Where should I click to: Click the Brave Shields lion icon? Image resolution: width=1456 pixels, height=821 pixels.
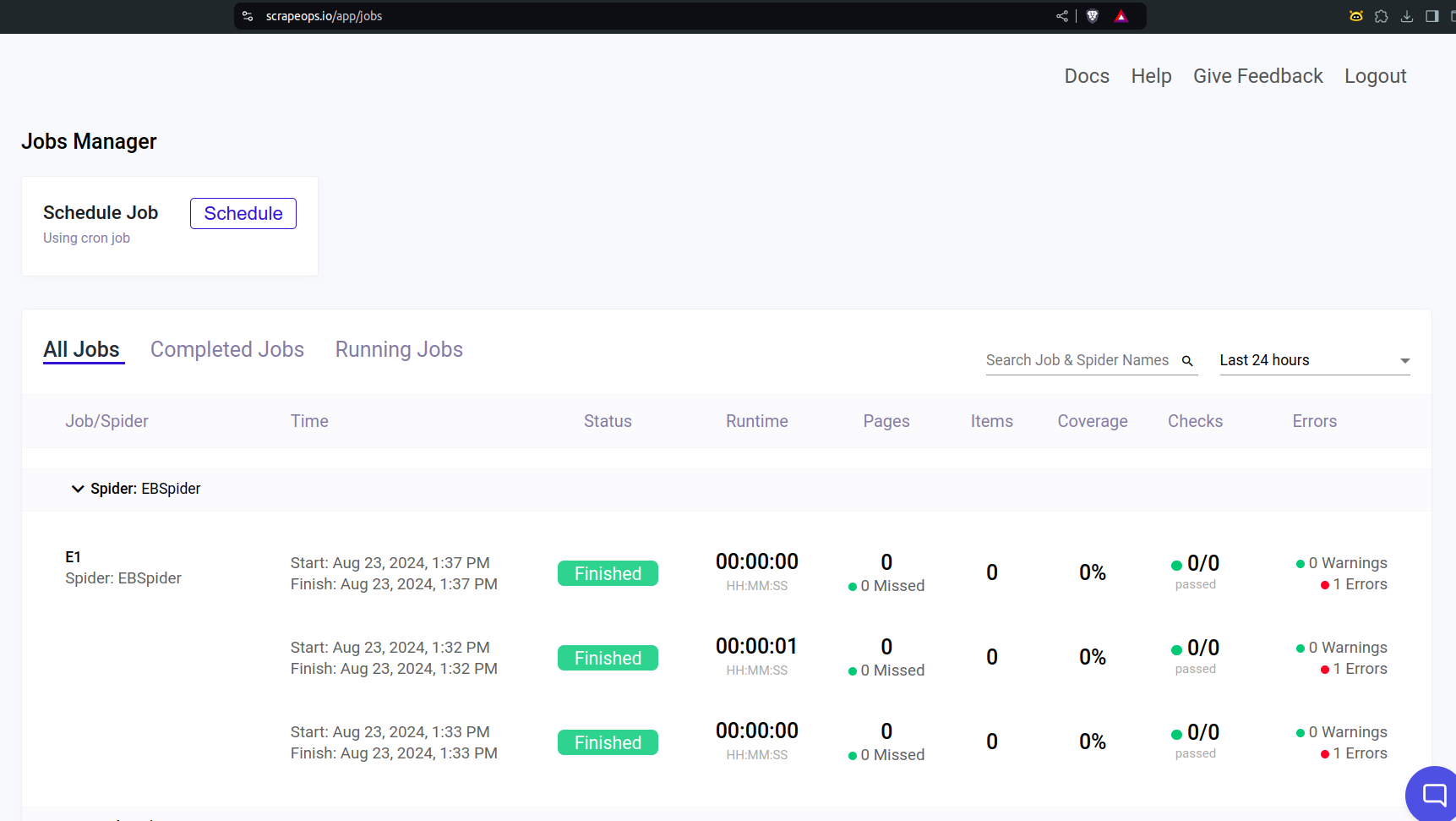1092,16
